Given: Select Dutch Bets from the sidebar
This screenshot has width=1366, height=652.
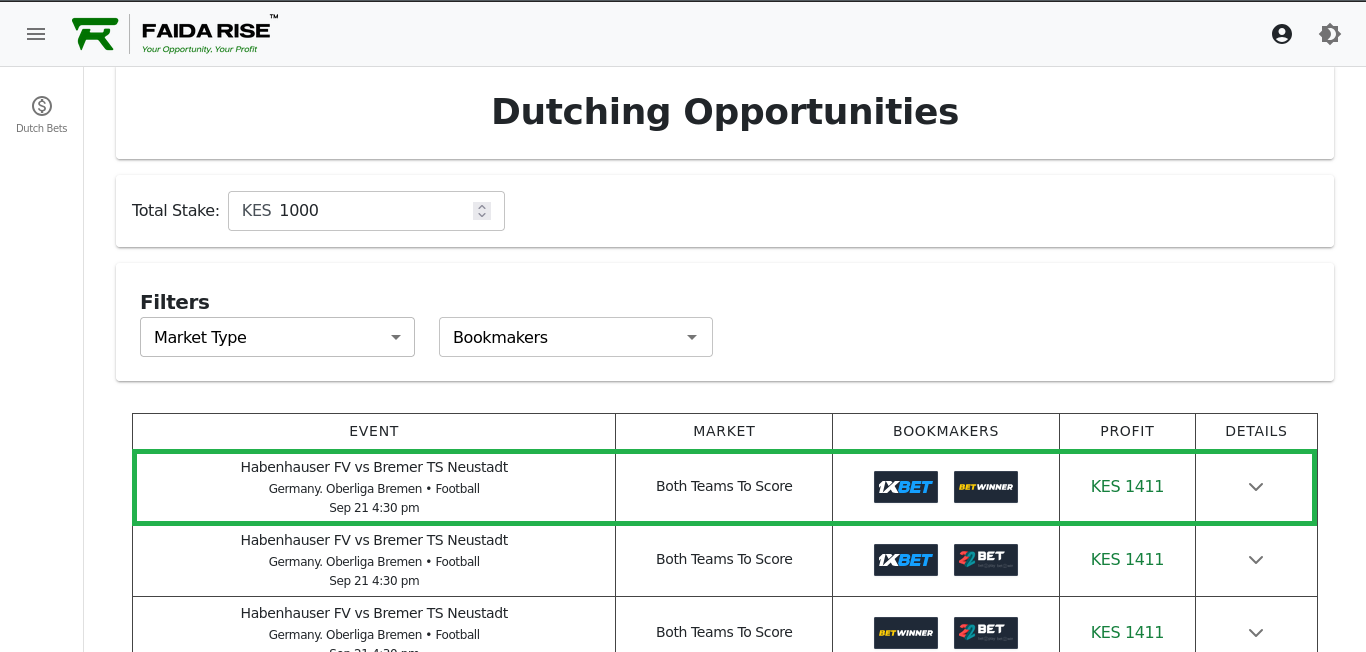Looking at the screenshot, I should coord(41,112).
